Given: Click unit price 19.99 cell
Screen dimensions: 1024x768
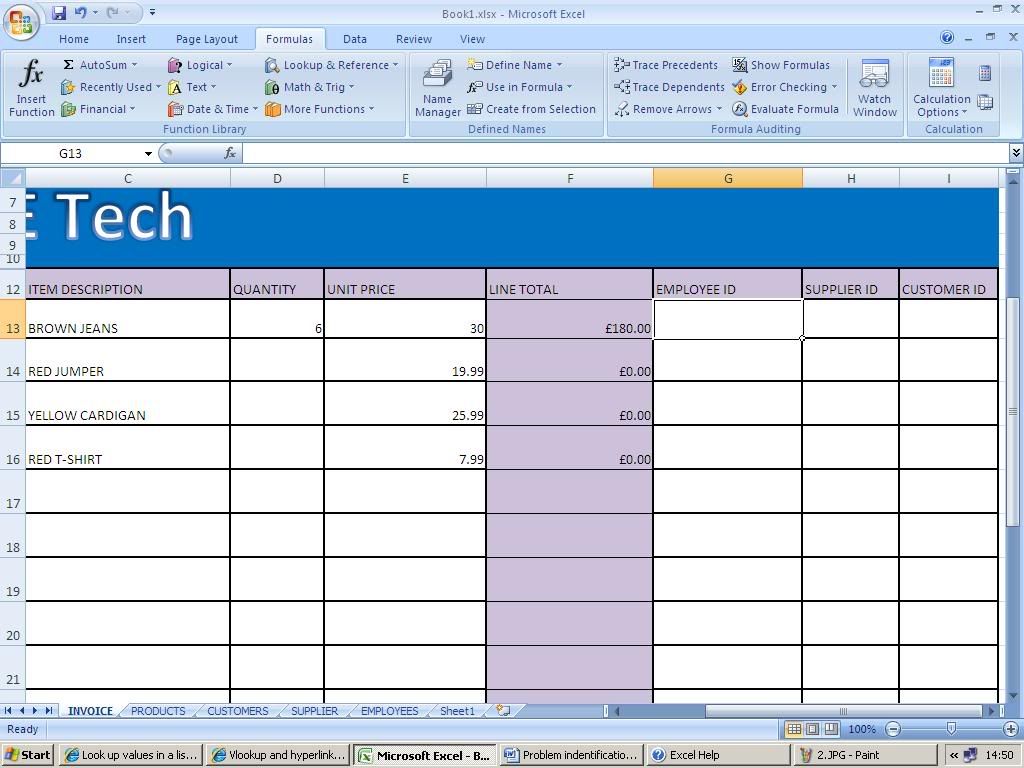Looking at the screenshot, I should [405, 360].
